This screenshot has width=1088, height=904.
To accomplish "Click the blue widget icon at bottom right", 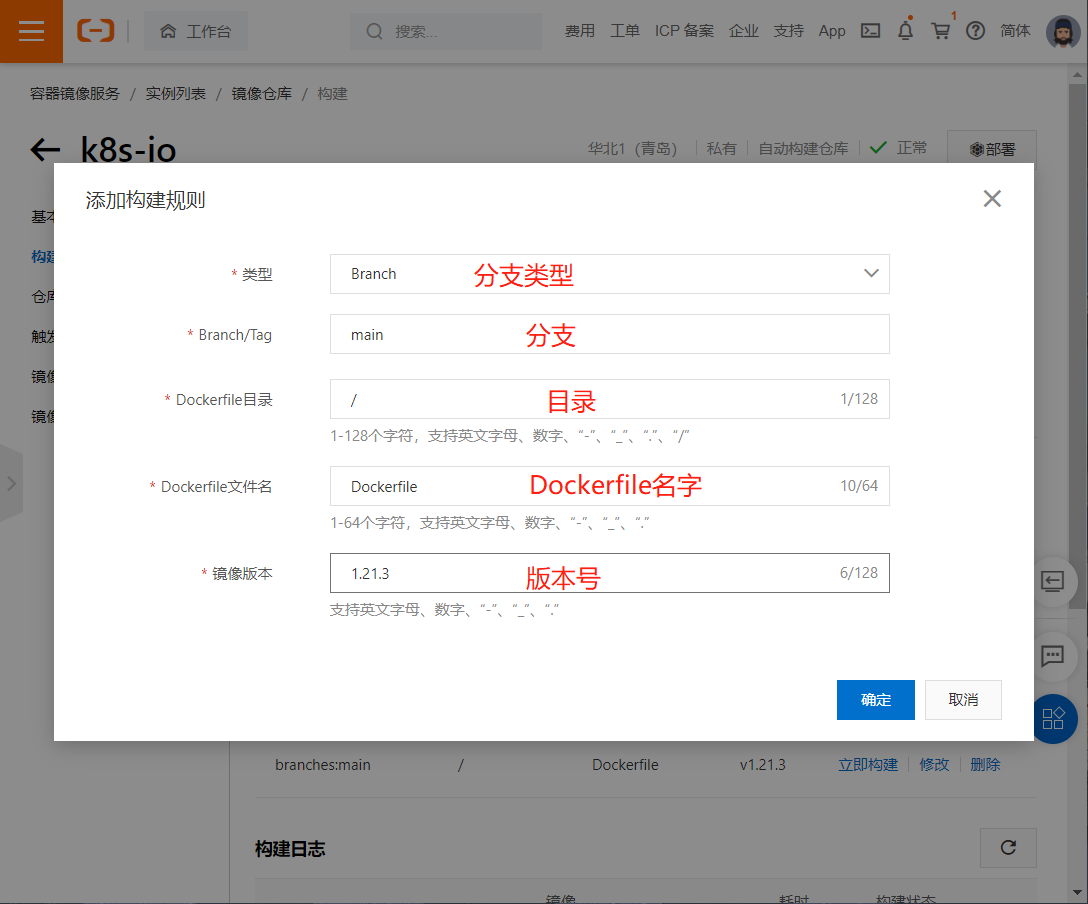I will [1054, 719].
